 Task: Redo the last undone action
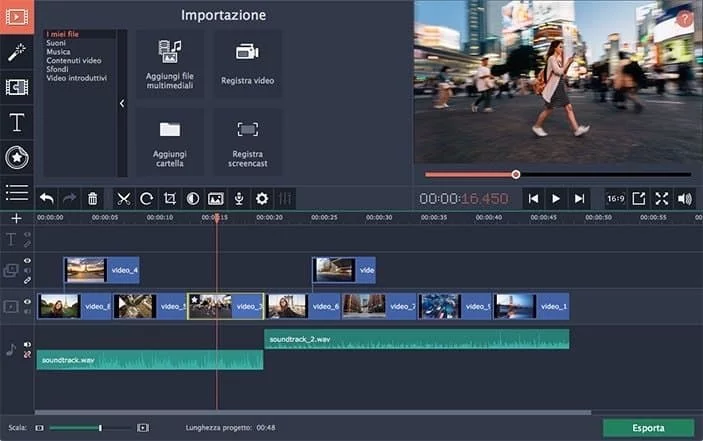[69, 199]
